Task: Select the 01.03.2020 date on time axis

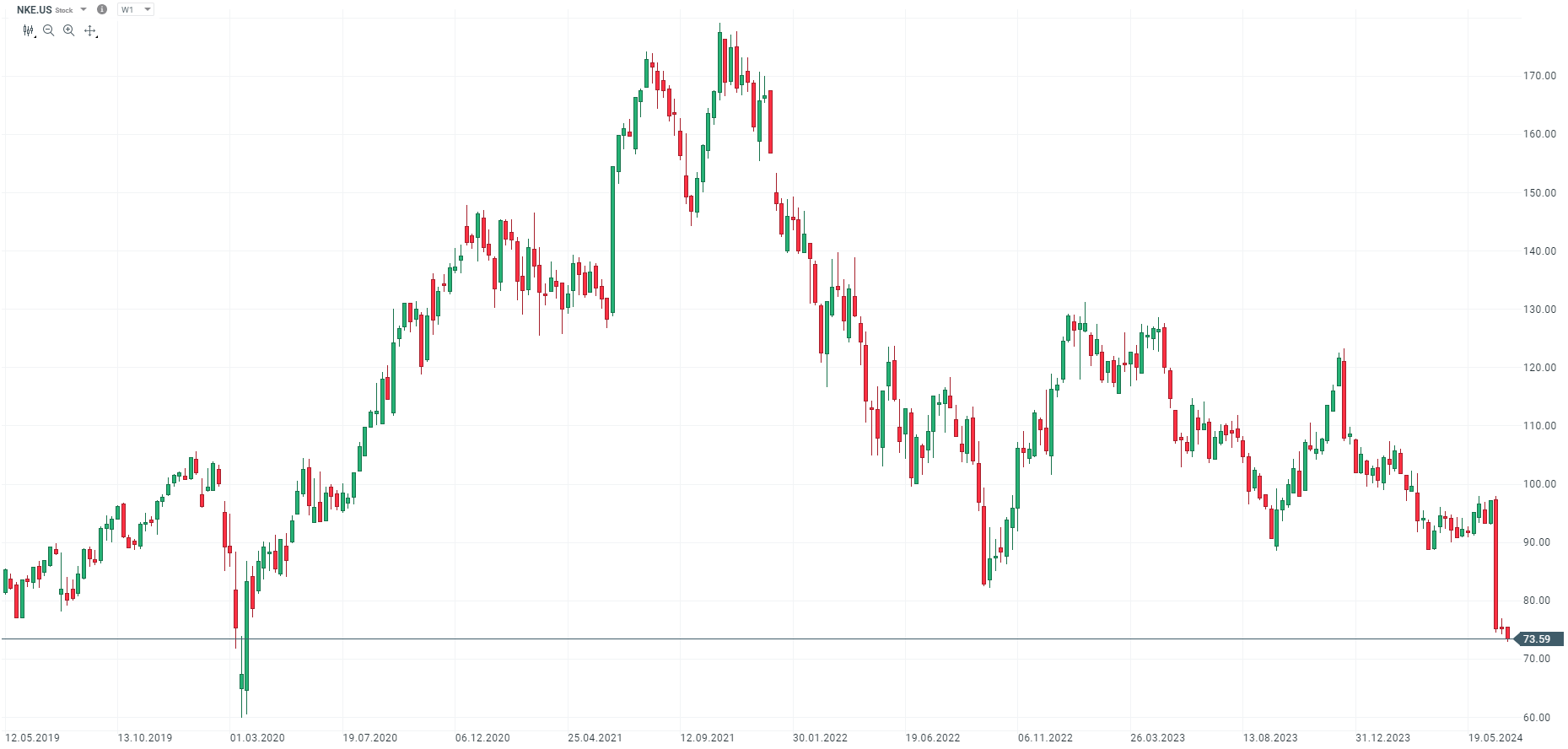Action: pos(257,738)
